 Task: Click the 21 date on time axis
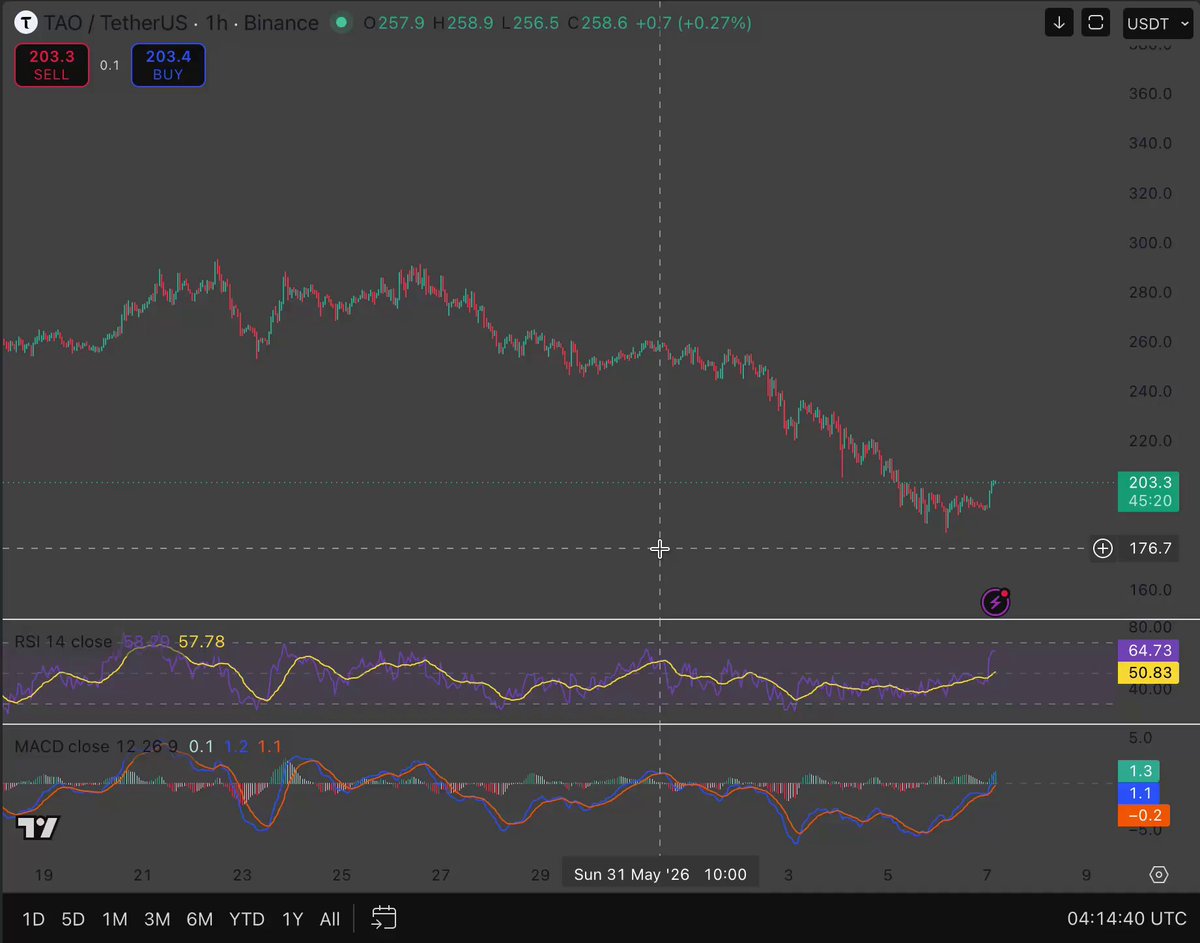143,875
